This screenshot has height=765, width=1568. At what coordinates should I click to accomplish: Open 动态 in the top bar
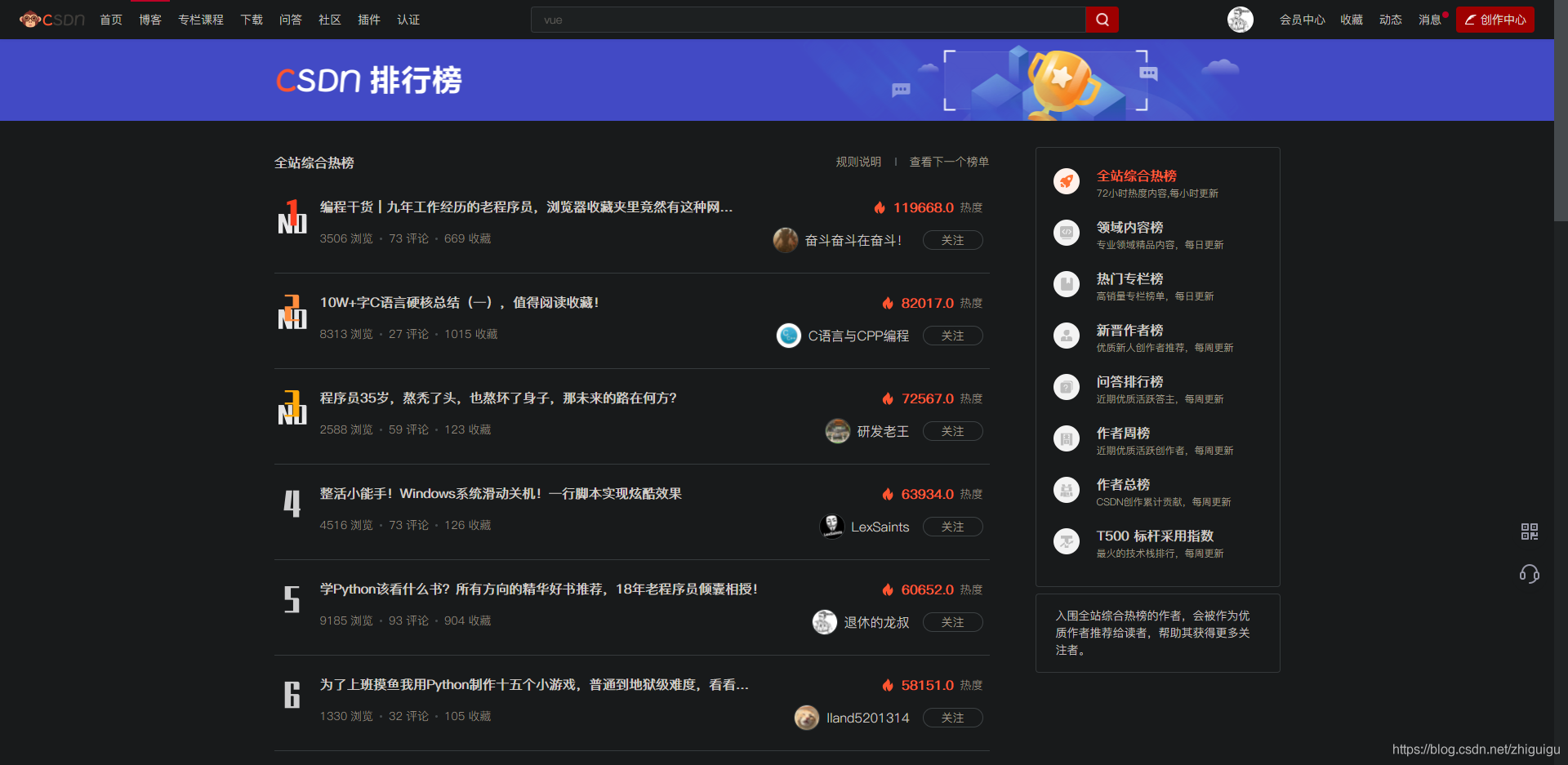(1391, 20)
